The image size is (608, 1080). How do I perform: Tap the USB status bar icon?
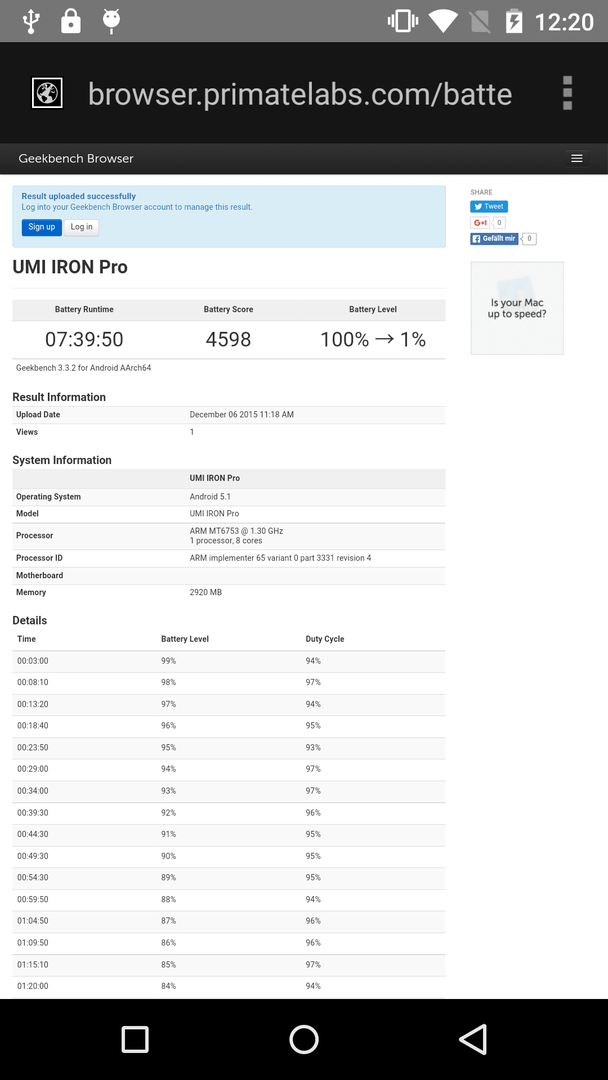click(x=30, y=21)
